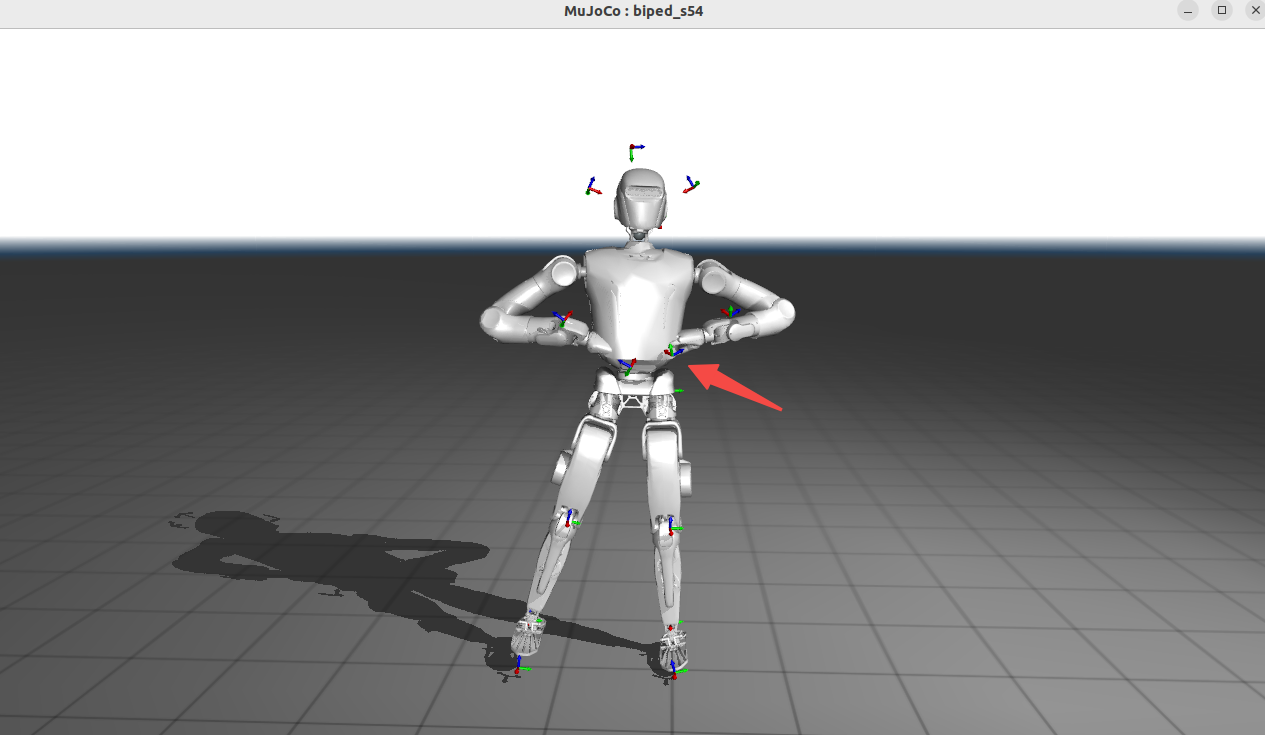Select the robot's head visor
The width and height of the screenshot is (1265, 735).
coord(642,199)
